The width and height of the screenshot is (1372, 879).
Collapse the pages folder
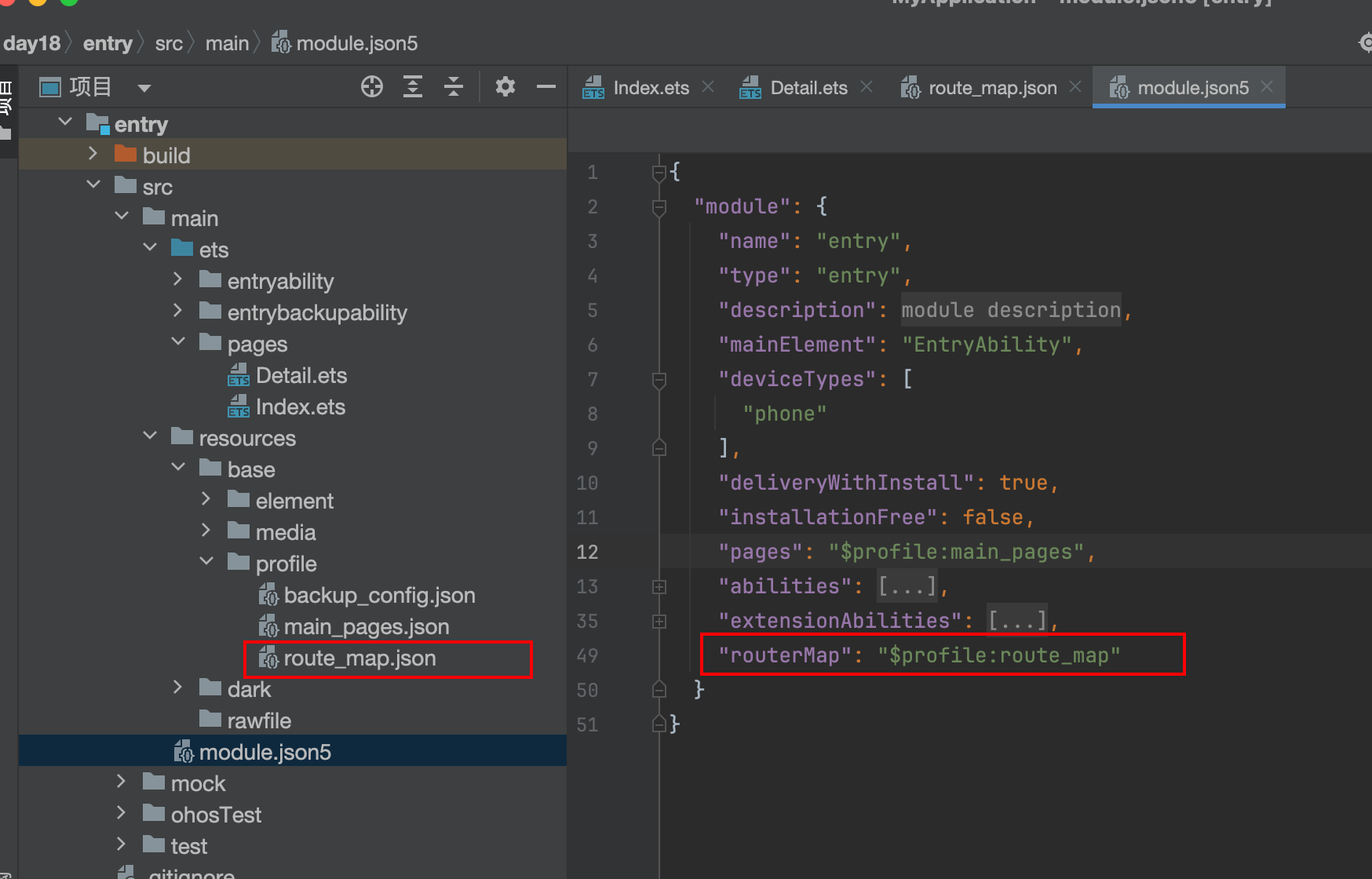(178, 341)
